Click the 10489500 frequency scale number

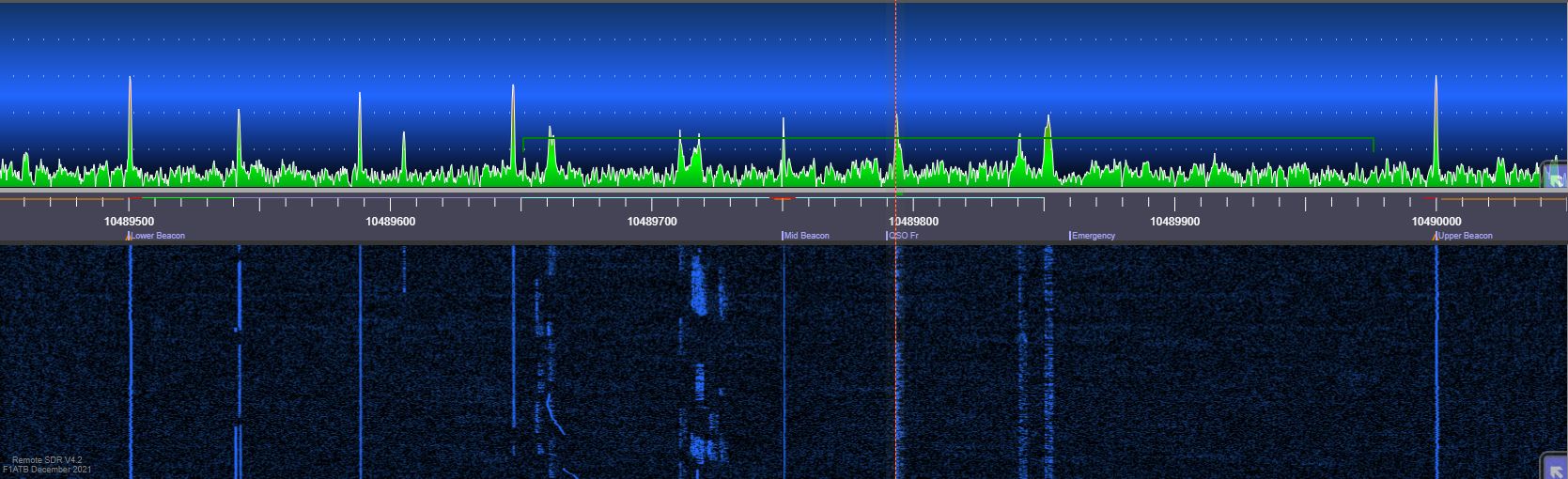129,222
